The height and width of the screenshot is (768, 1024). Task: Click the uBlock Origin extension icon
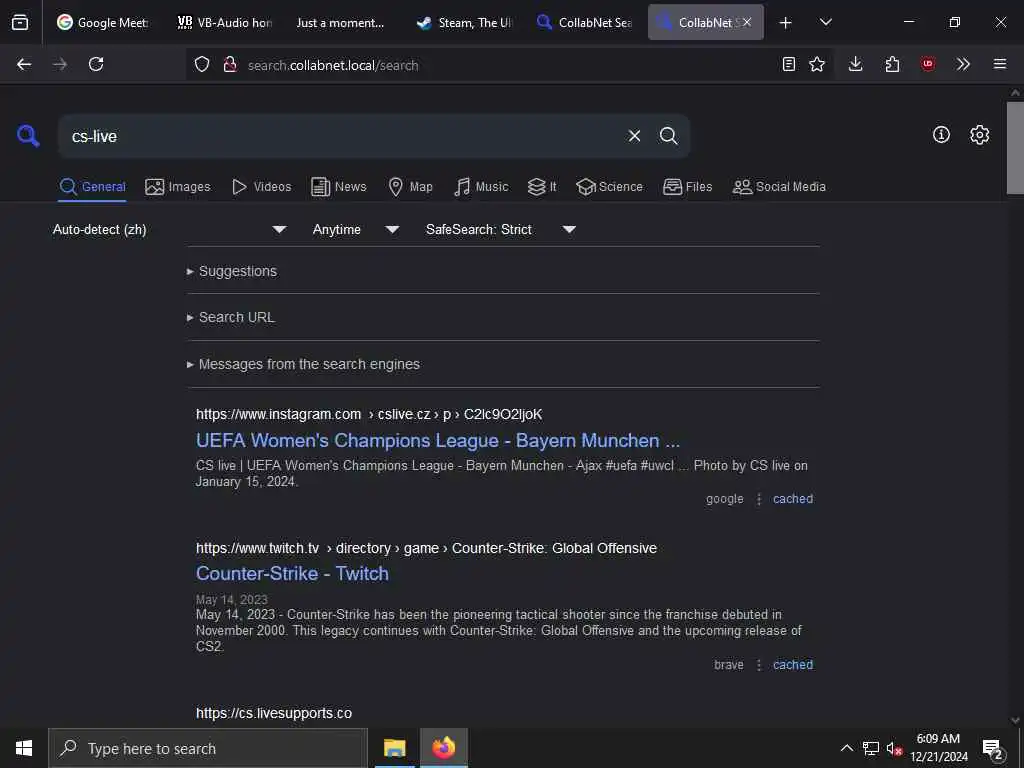click(x=927, y=64)
